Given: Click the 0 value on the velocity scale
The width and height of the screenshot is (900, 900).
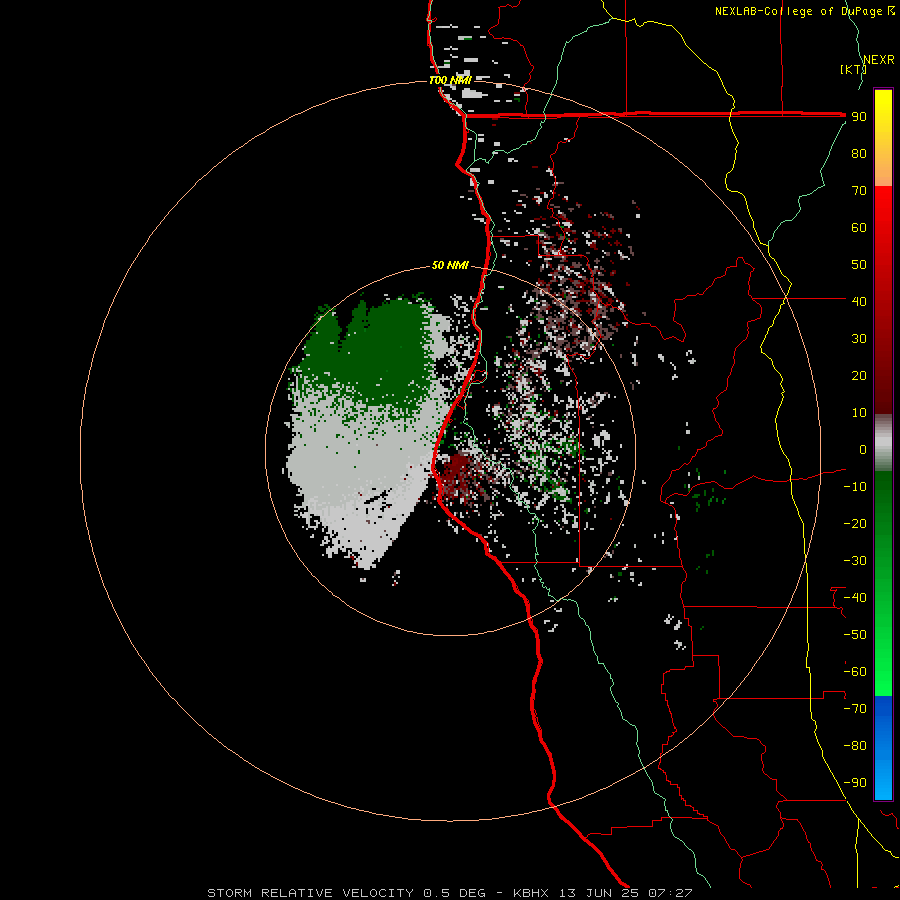Looking at the screenshot, I should [x=863, y=449].
